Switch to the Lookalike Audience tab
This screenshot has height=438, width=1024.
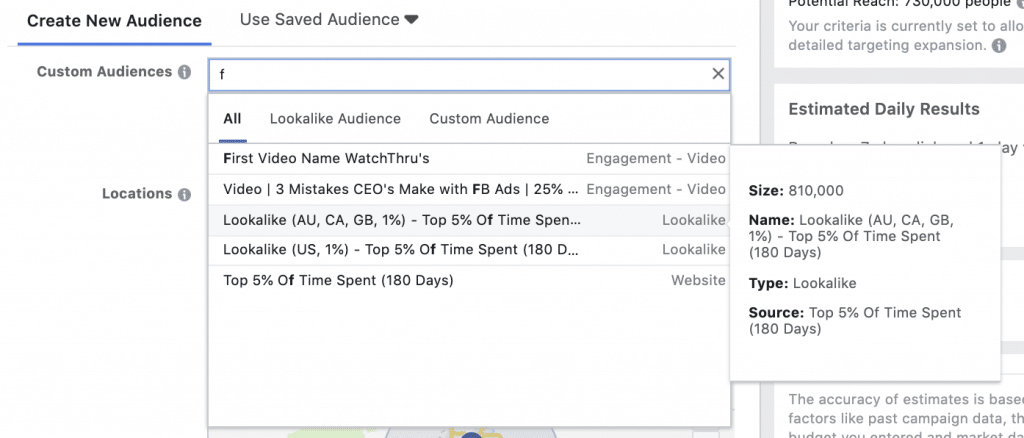(335, 119)
